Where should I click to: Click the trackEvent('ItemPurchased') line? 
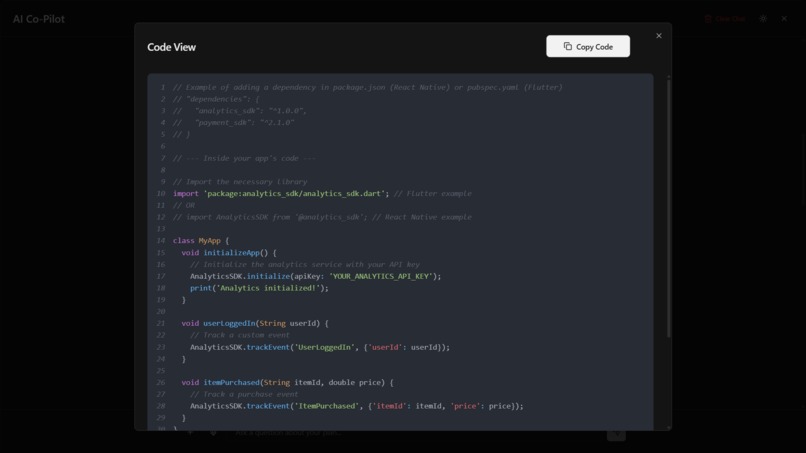click(x=357, y=406)
